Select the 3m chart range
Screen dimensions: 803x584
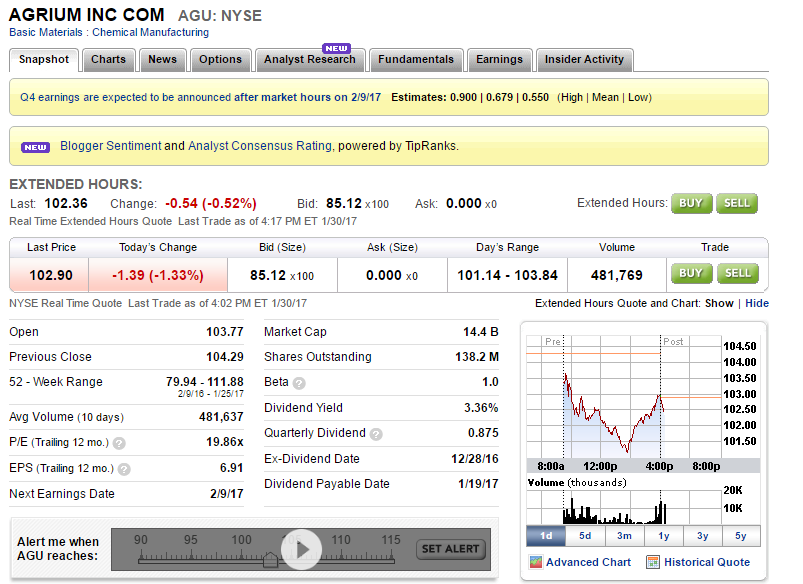pyautogui.click(x=624, y=536)
